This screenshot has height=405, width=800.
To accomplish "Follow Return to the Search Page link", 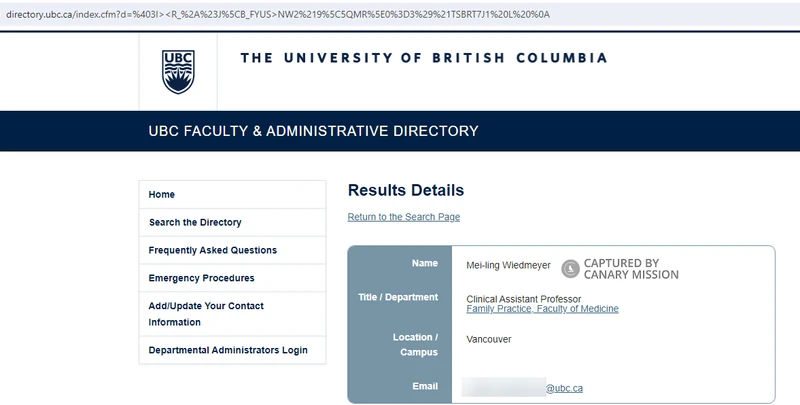I will point(404,217).
